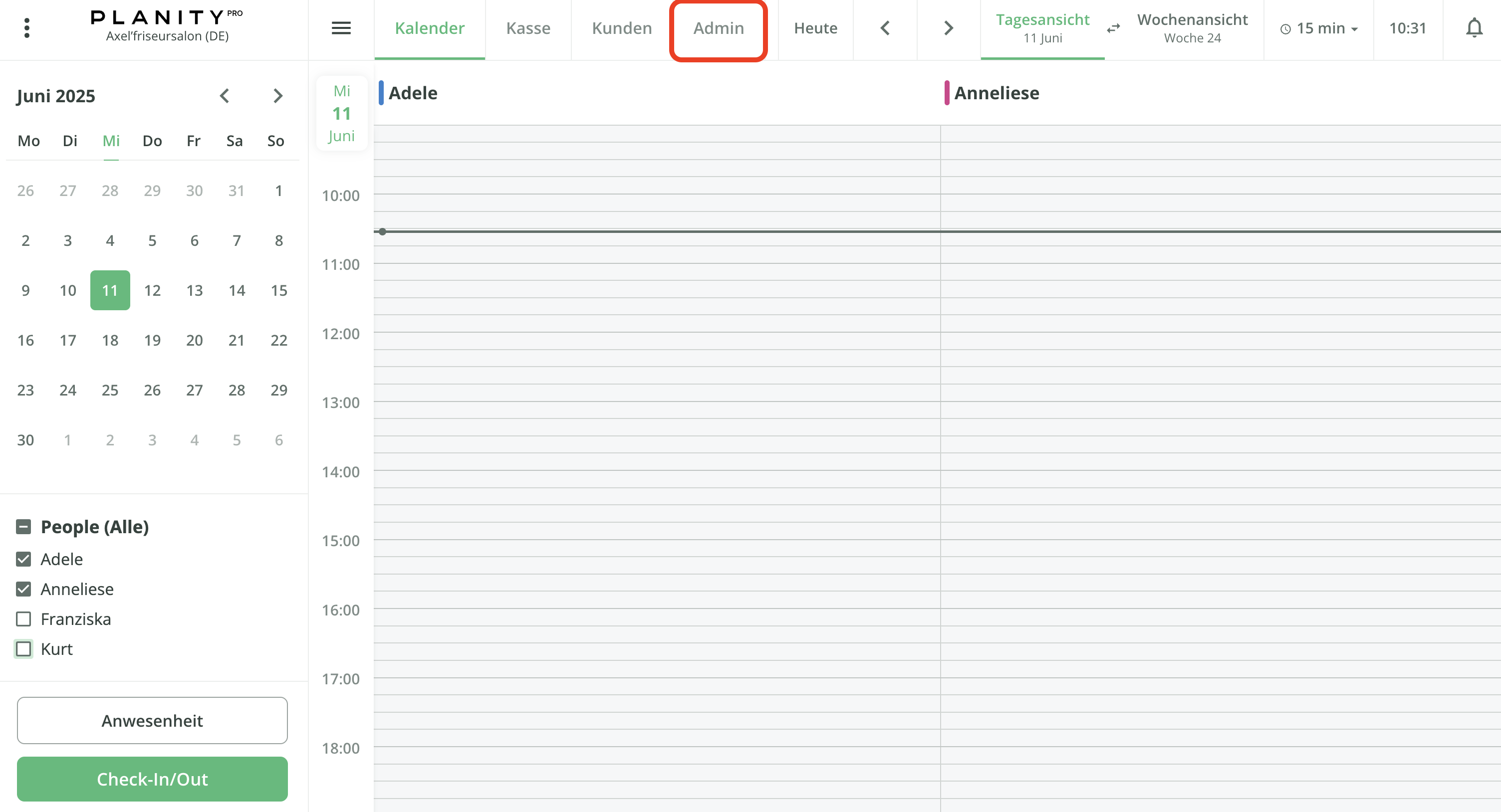Open the Admin section

[718, 27]
